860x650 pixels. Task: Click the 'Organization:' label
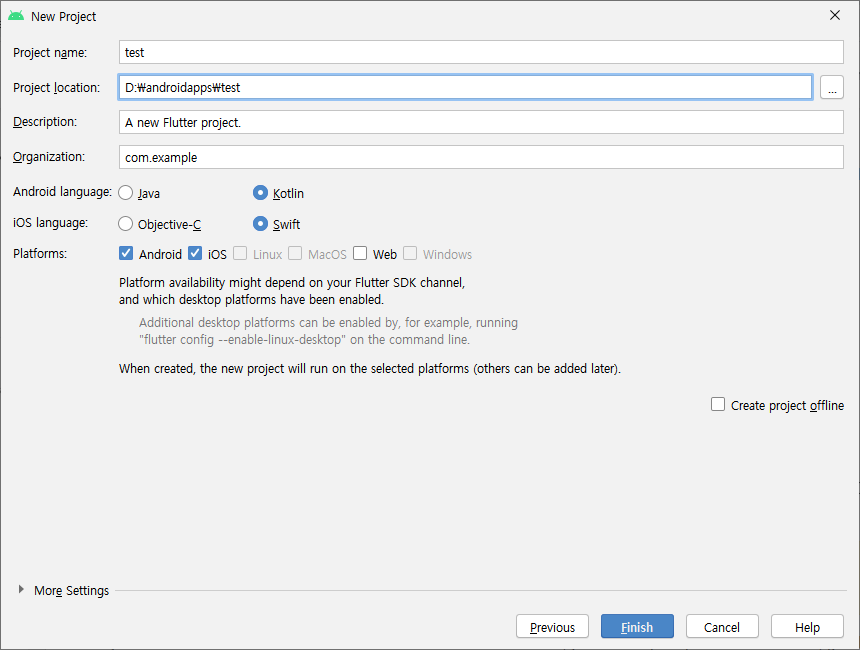pos(49,157)
